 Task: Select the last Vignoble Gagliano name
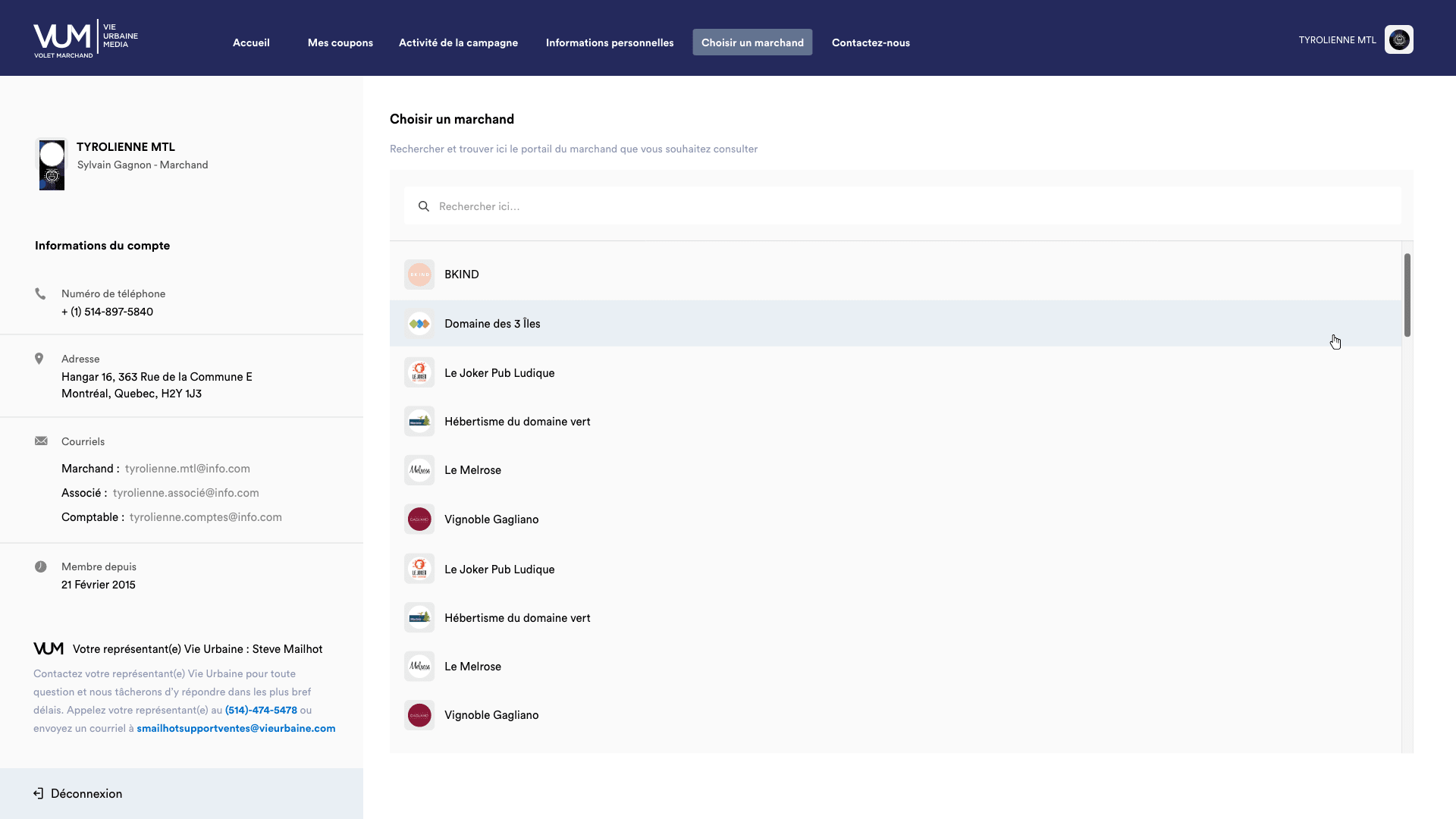click(x=491, y=715)
